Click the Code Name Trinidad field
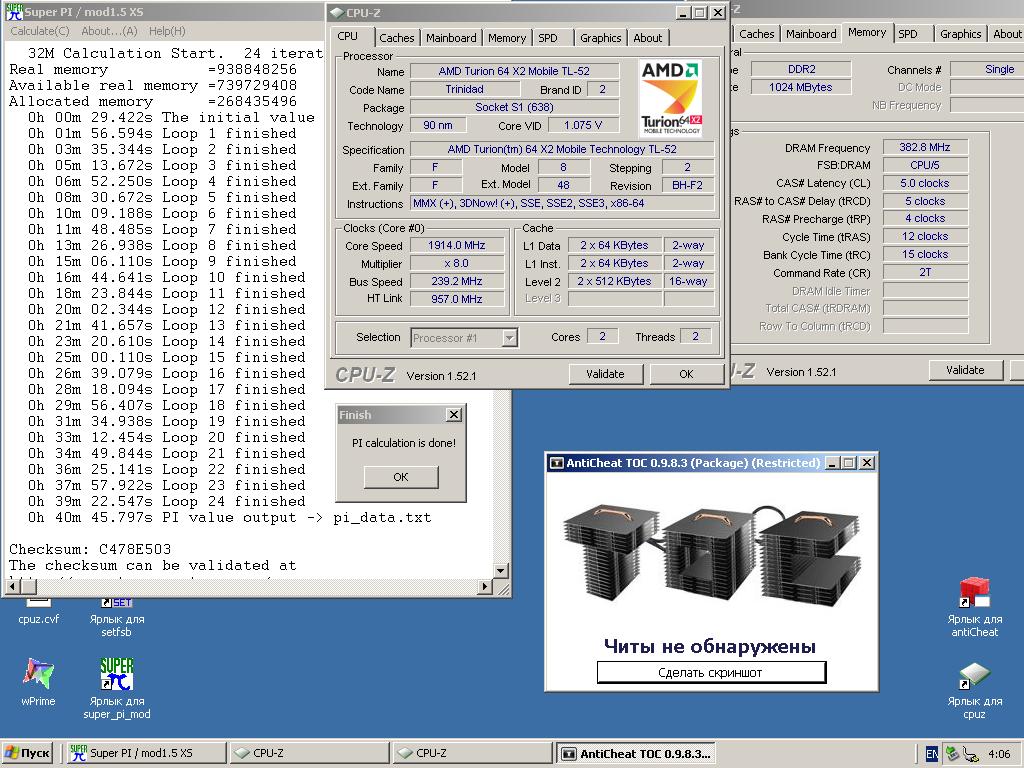The height and width of the screenshot is (768, 1024). (x=464, y=89)
